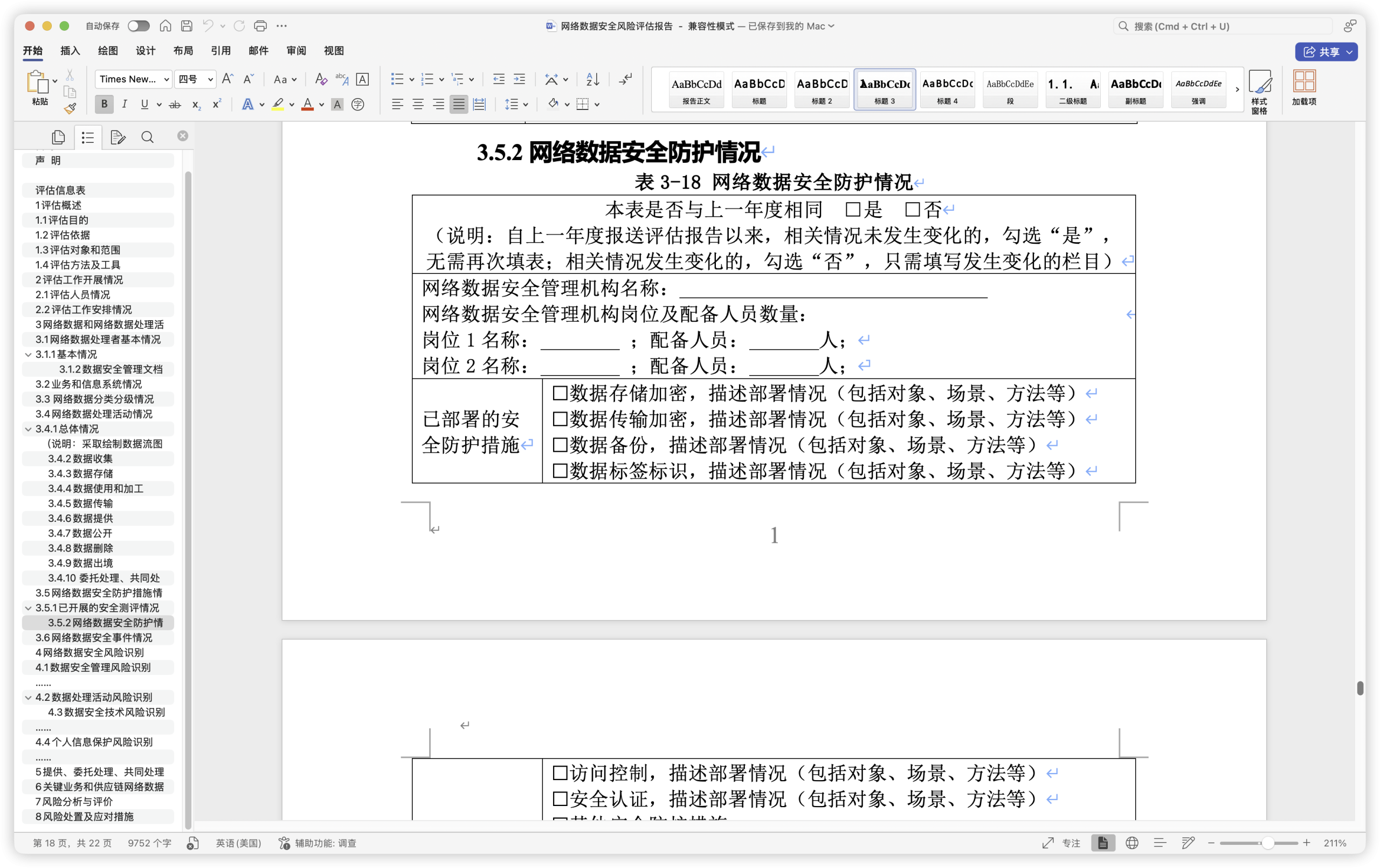
Task: Click the print icon in title bar
Action: coord(260,26)
